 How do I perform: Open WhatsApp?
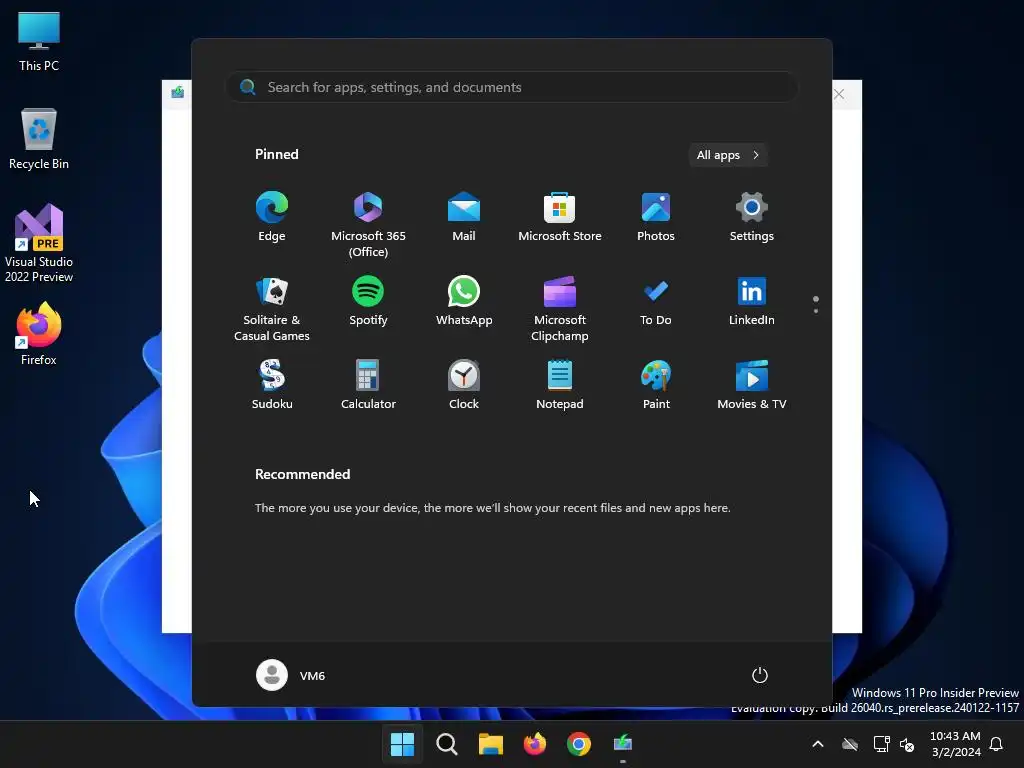464,301
